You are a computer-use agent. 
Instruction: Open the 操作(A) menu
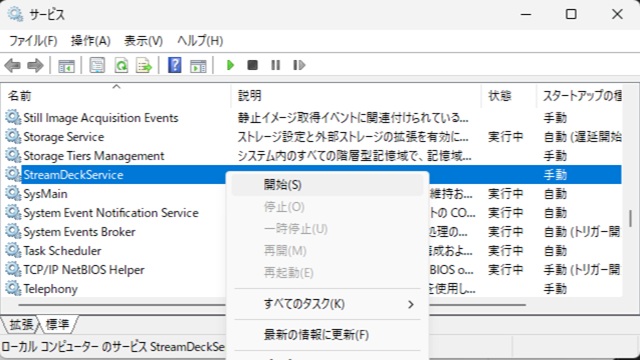[91, 41]
